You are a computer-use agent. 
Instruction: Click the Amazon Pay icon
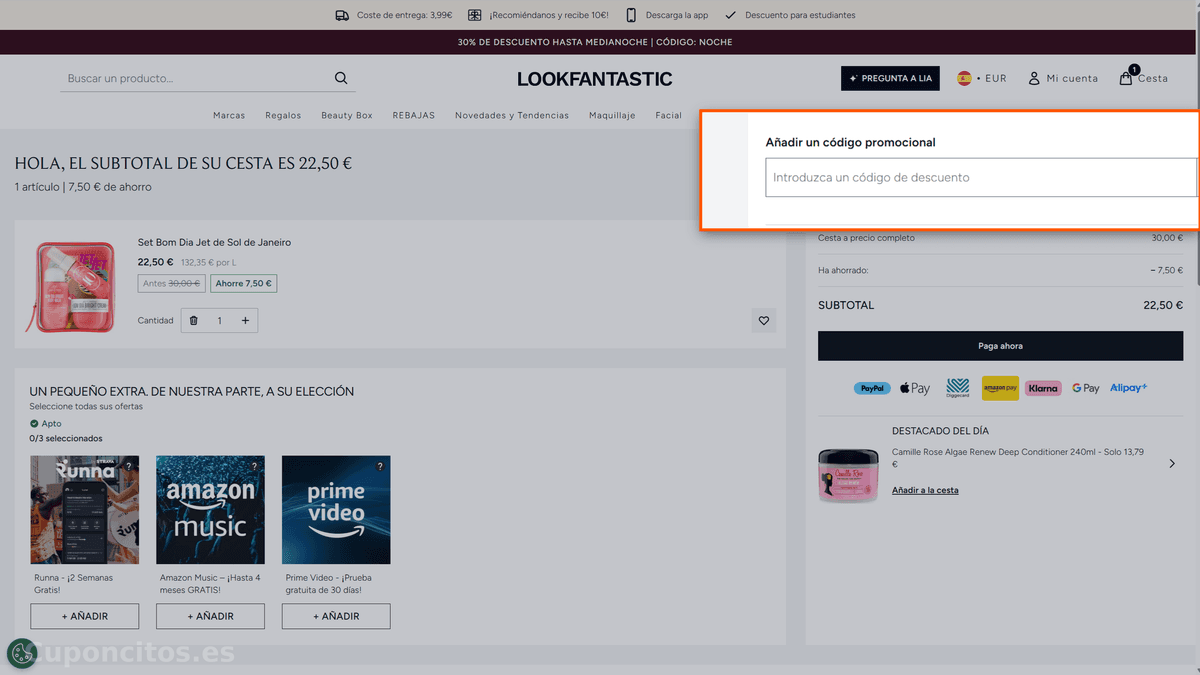[x=1000, y=388]
